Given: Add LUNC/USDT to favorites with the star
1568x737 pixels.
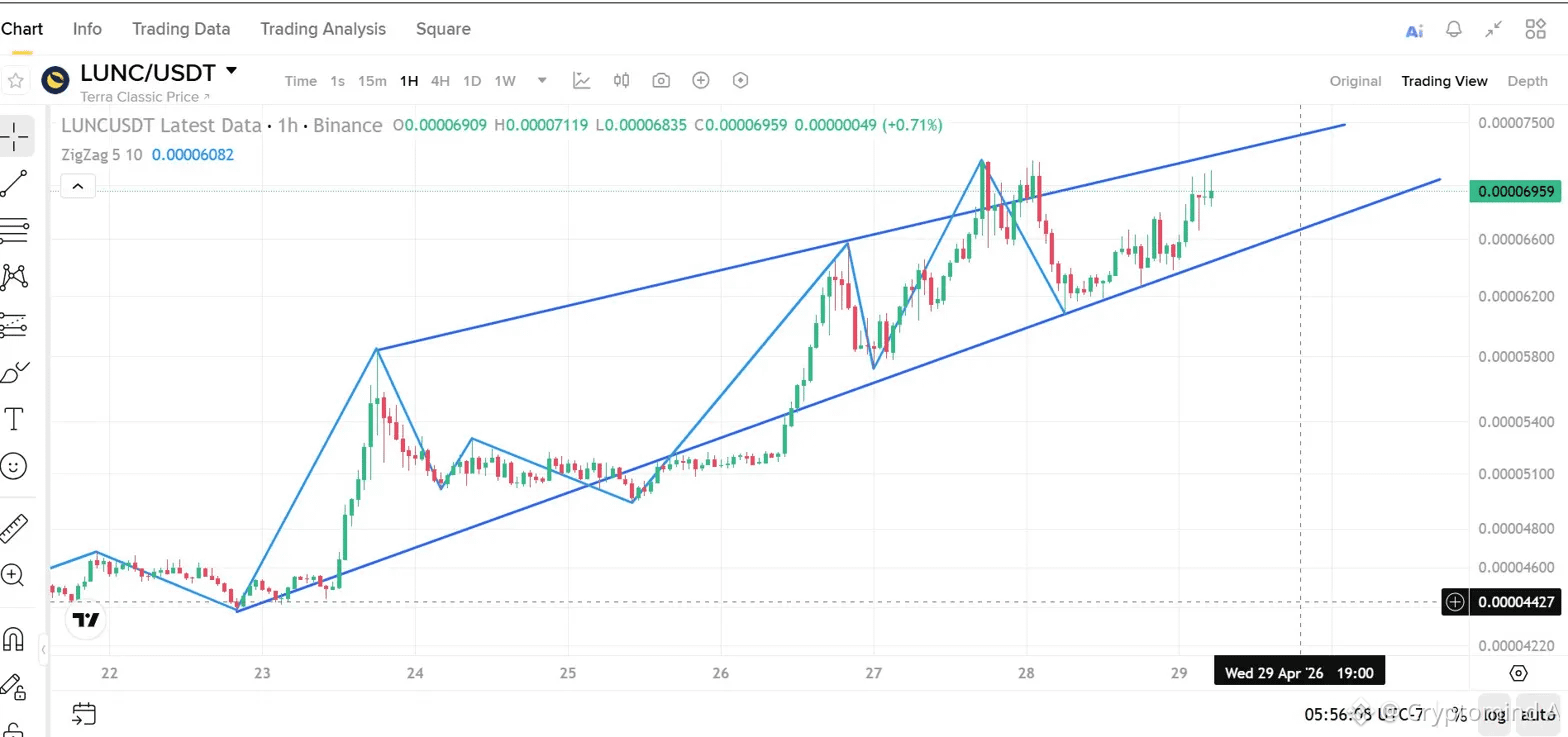Looking at the screenshot, I should click(x=15, y=80).
